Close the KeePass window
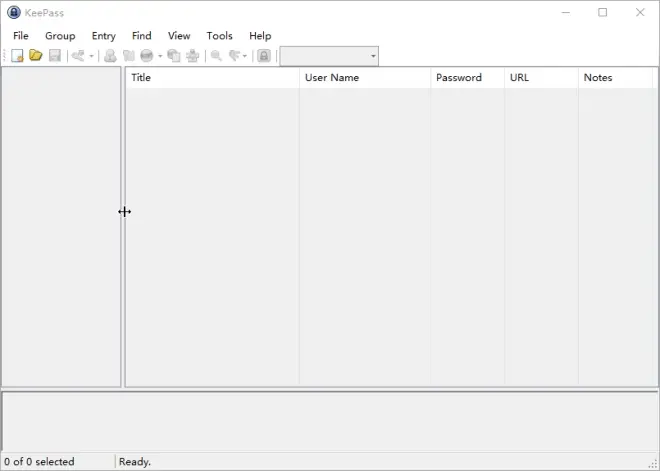The image size is (660, 471). pos(640,13)
